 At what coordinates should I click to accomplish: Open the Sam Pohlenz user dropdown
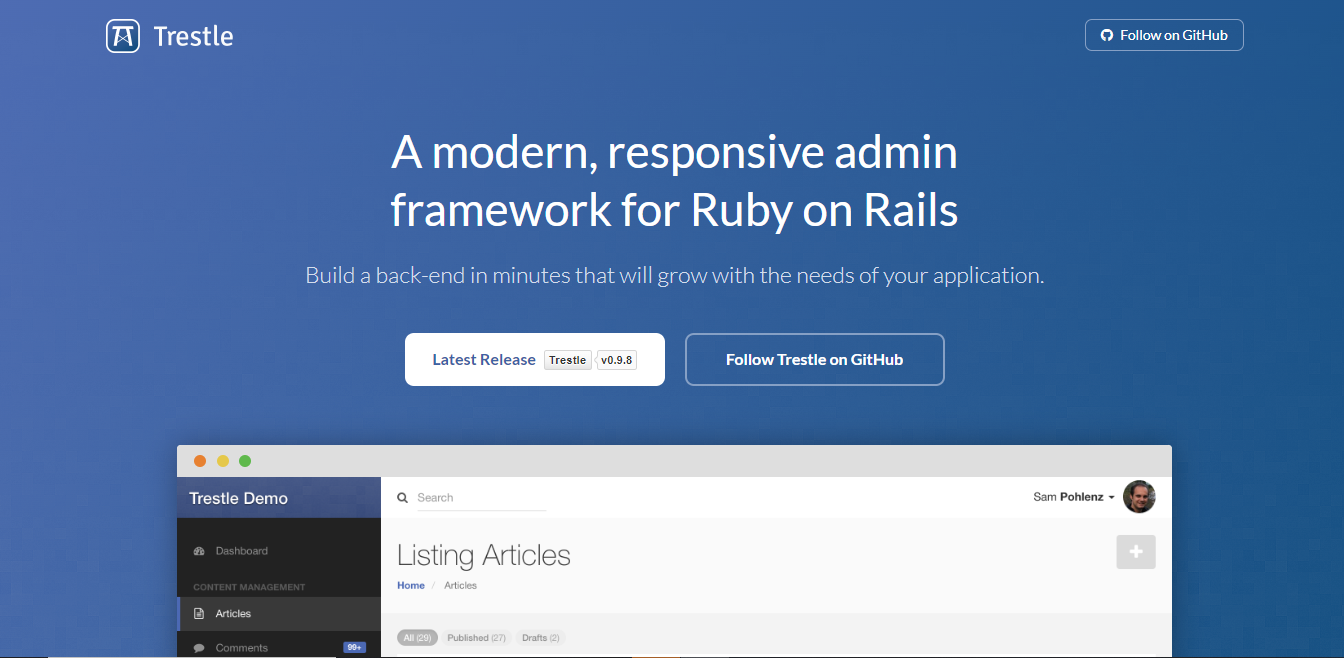pyautogui.click(x=1075, y=497)
